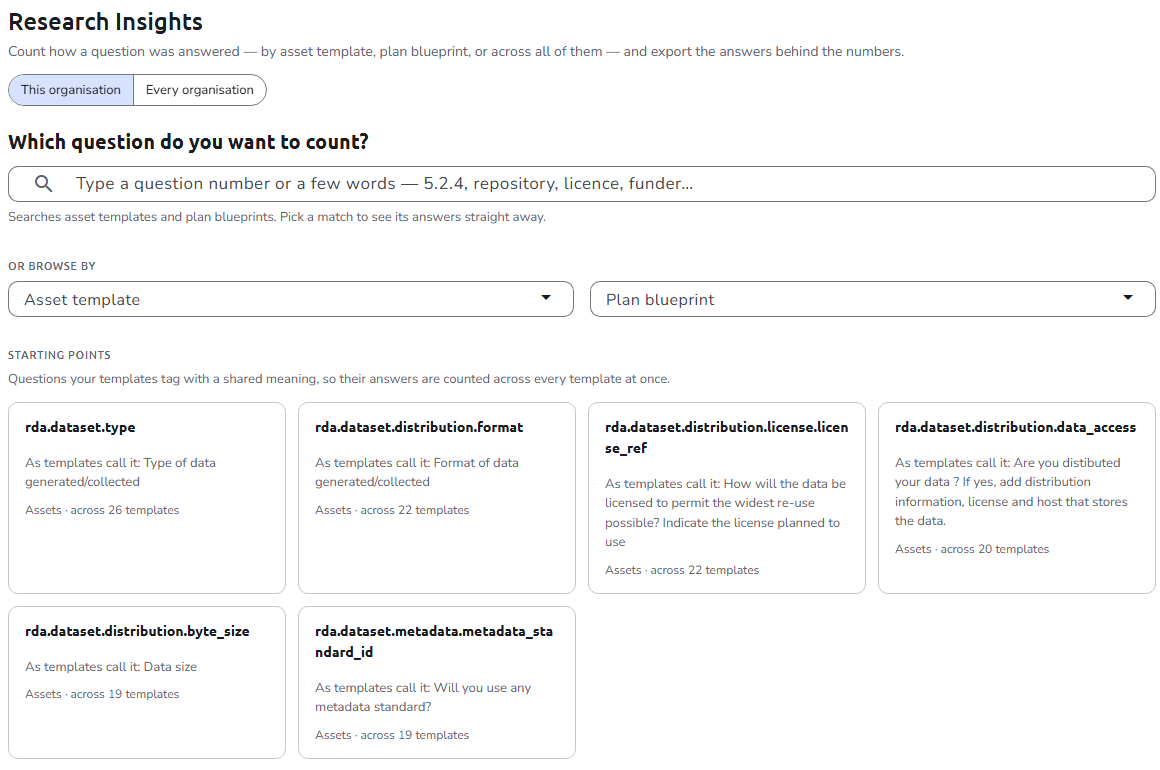This screenshot has width=1160, height=770.
Task: Click 'Questions your templates tag with a shared meaning' text
Action: (339, 379)
